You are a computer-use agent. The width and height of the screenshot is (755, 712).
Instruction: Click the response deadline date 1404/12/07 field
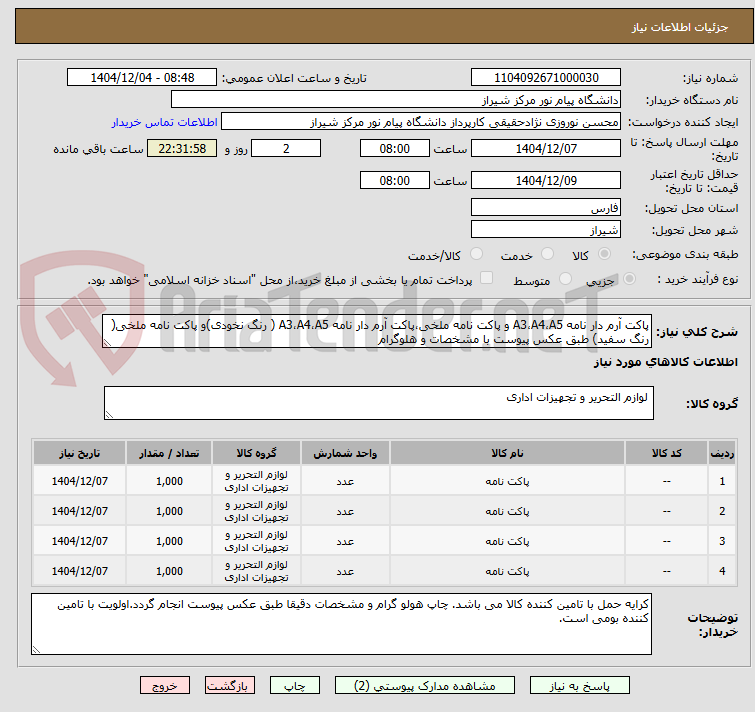tap(546, 148)
